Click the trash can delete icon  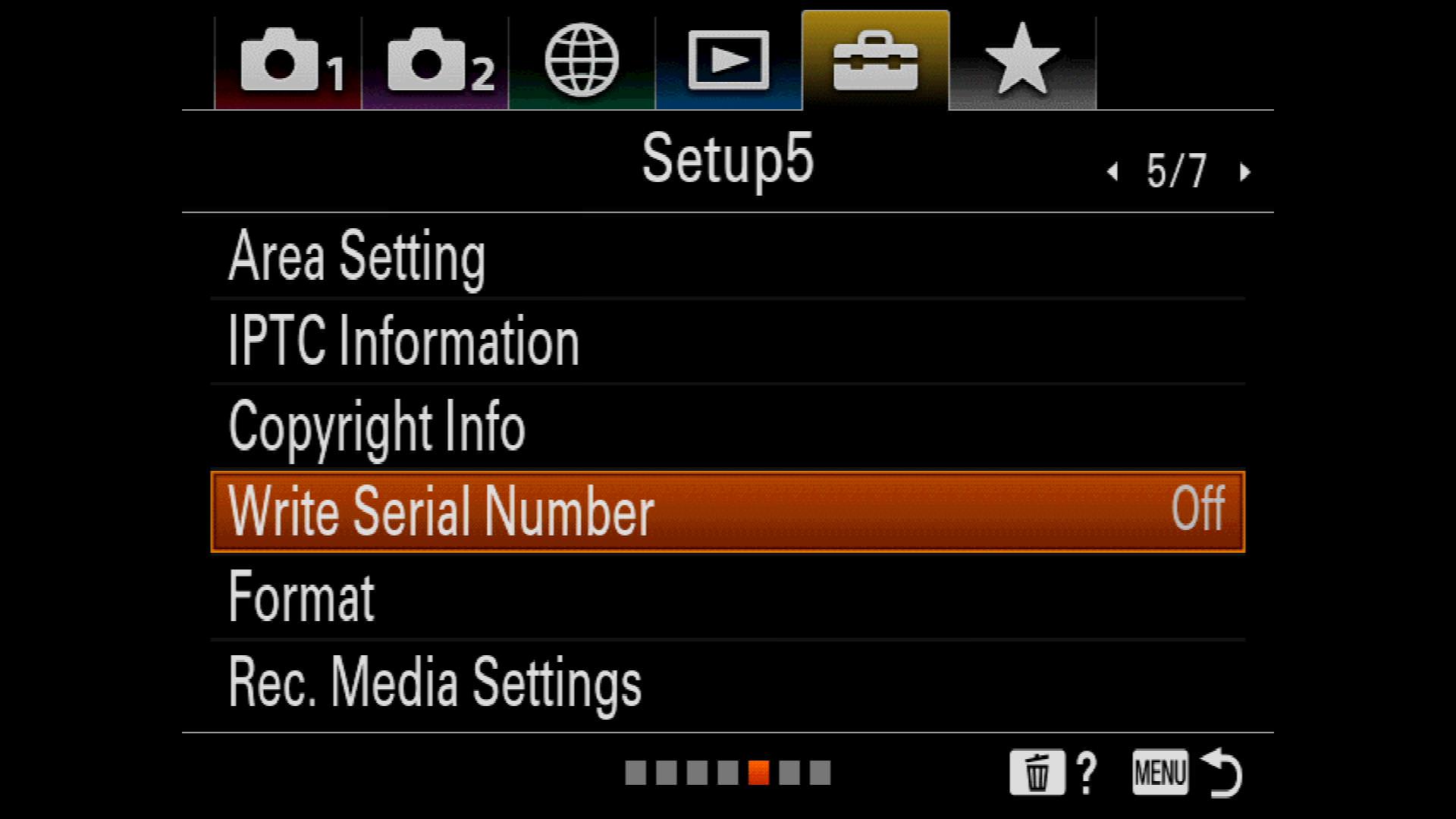[x=1037, y=773]
